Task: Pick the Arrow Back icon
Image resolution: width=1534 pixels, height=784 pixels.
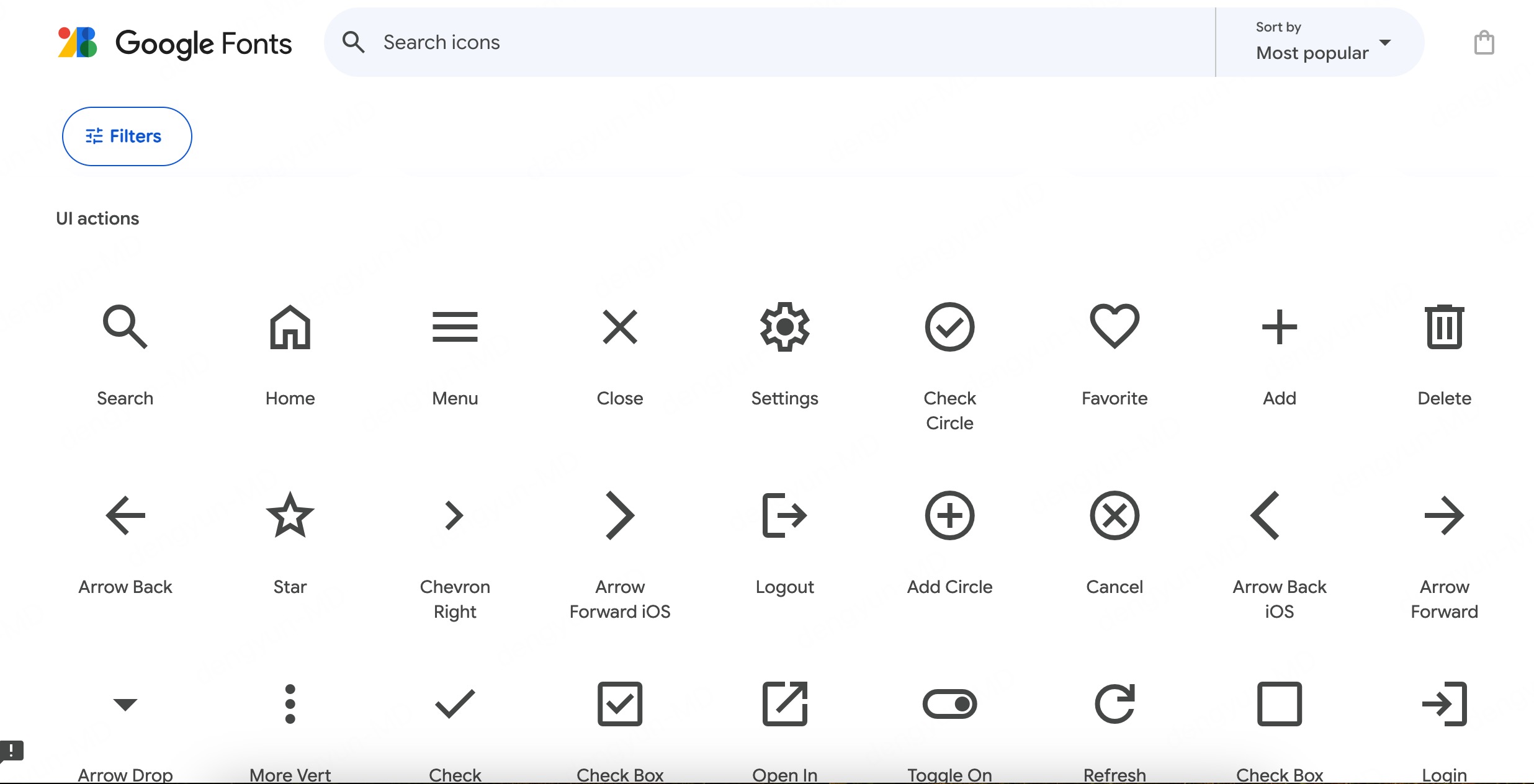Action: 125,515
